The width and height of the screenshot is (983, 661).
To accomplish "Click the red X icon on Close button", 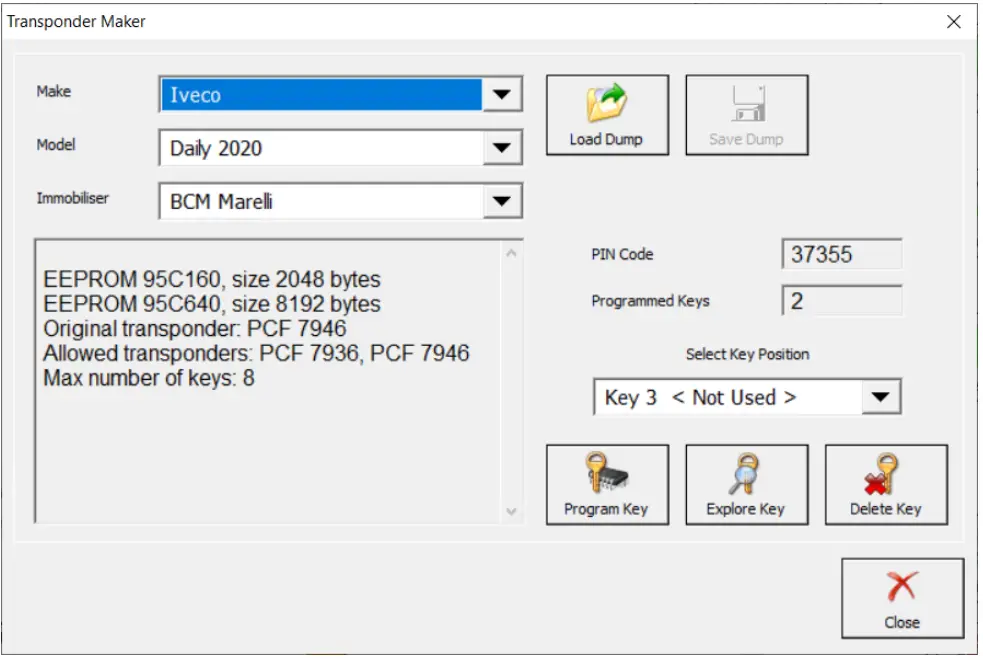I will coord(902,586).
